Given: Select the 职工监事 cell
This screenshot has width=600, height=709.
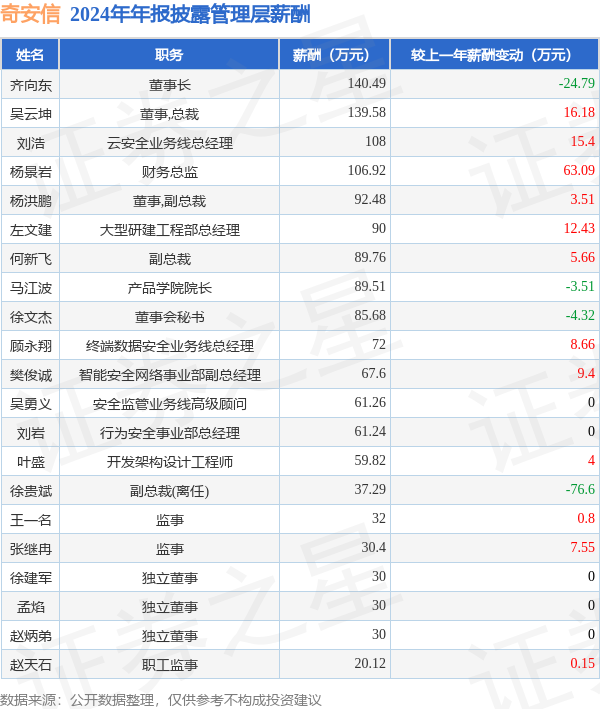Looking at the screenshot, I should pyautogui.click(x=170, y=664).
